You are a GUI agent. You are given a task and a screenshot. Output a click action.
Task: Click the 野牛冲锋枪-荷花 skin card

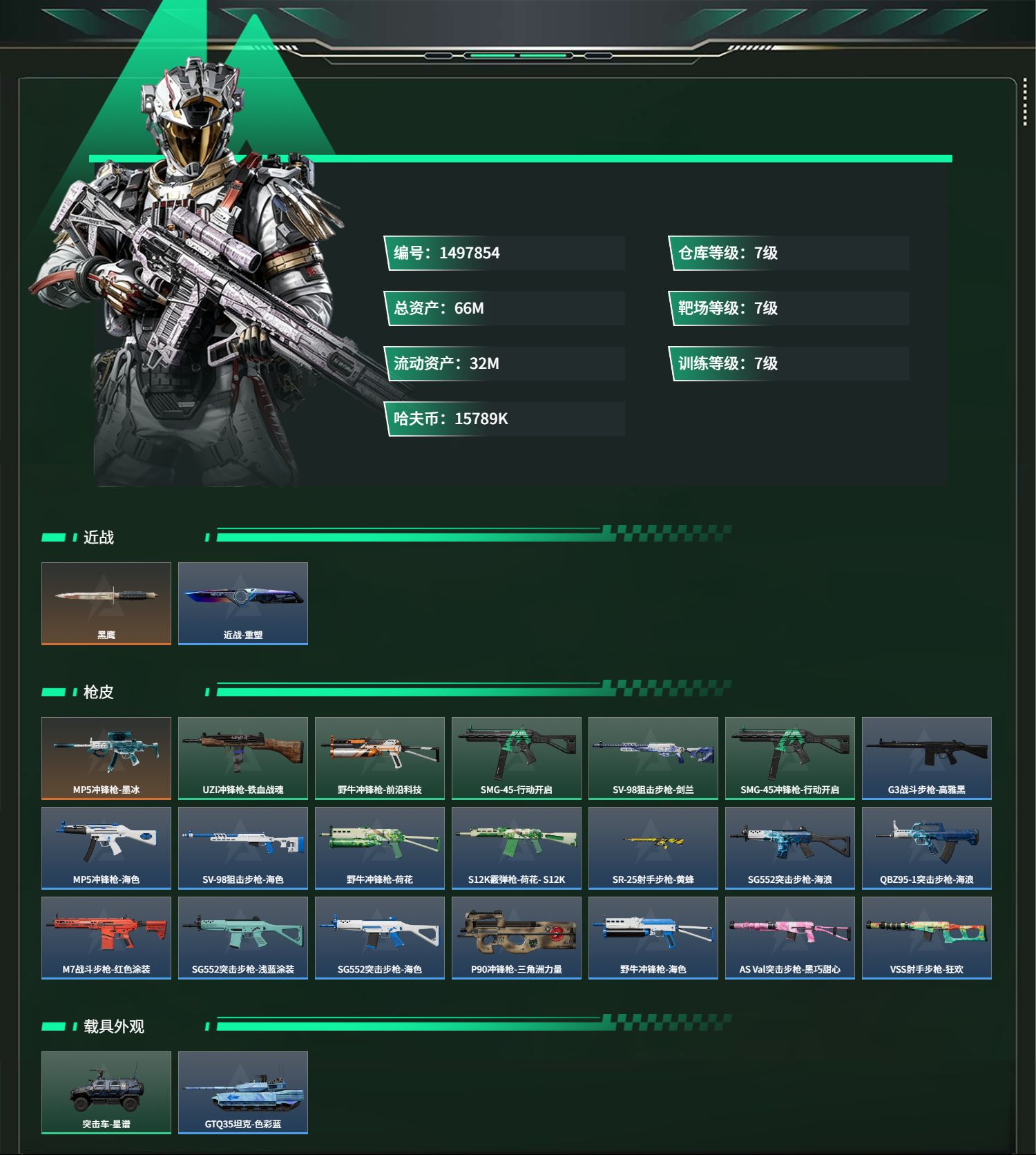pyautogui.click(x=380, y=848)
